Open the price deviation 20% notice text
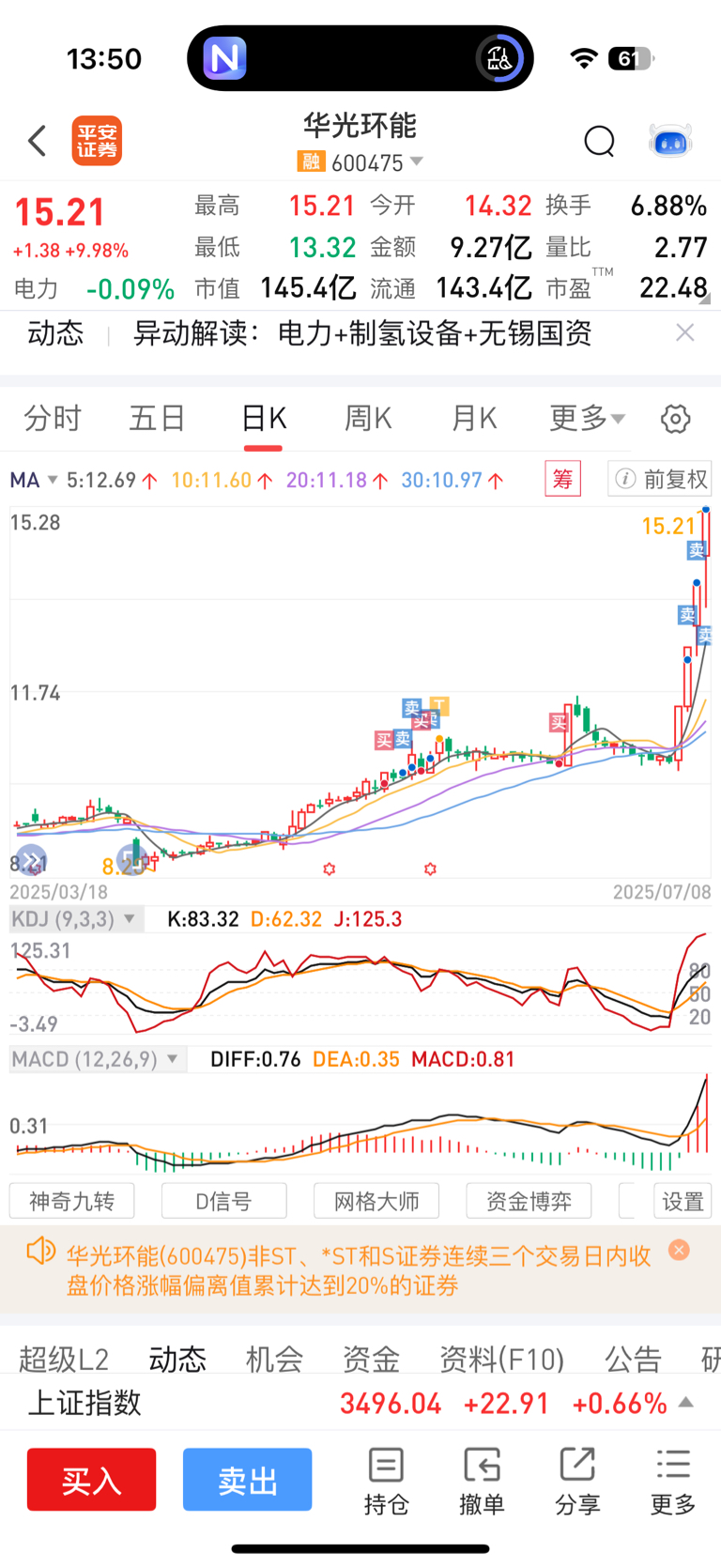The image size is (721, 1568). [359, 1270]
